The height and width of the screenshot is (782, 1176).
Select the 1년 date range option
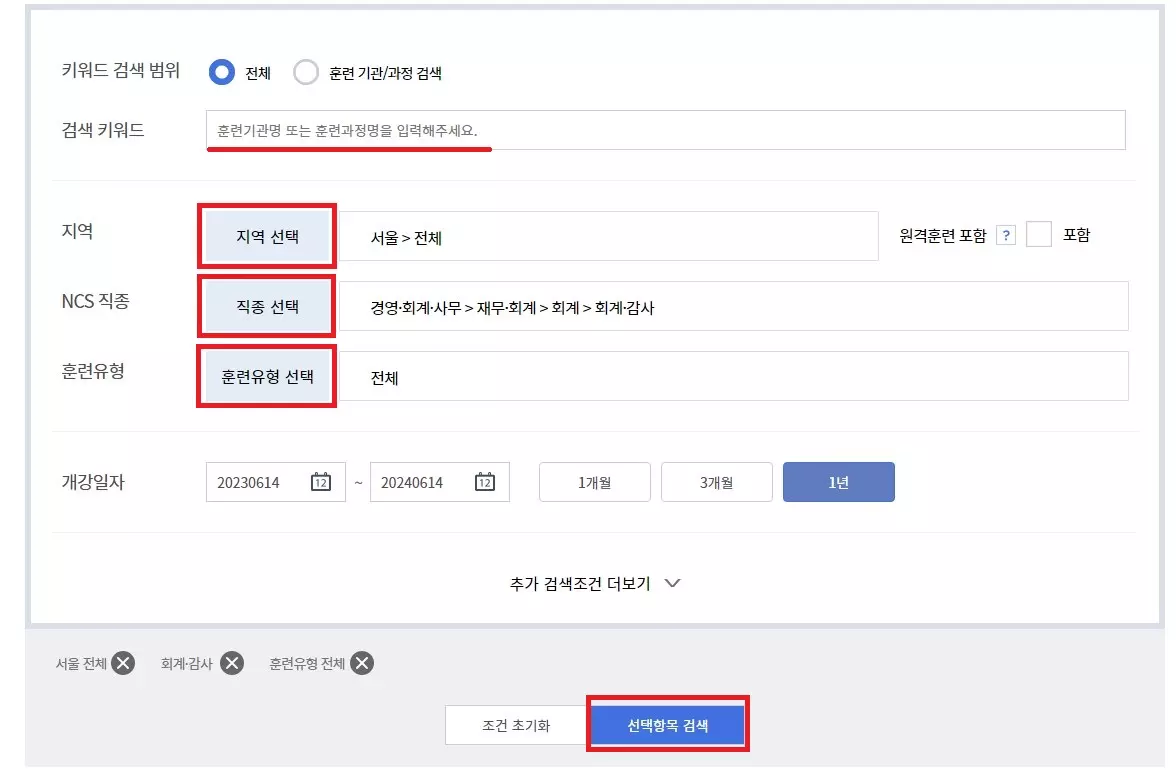tap(839, 481)
